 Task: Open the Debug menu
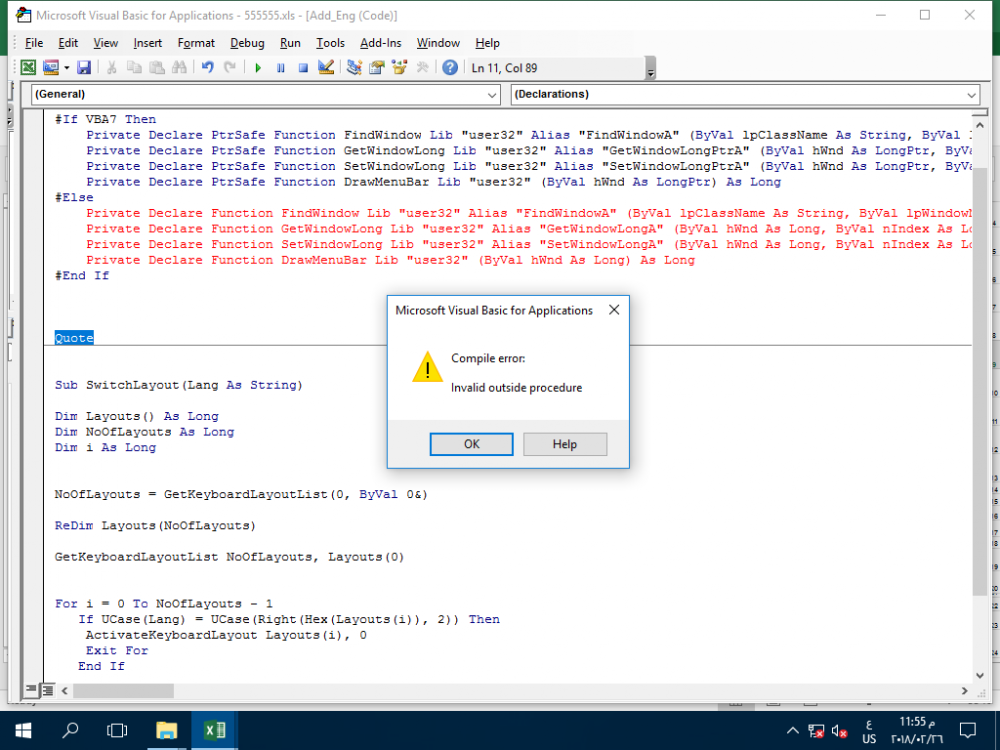pyautogui.click(x=247, y=43)
